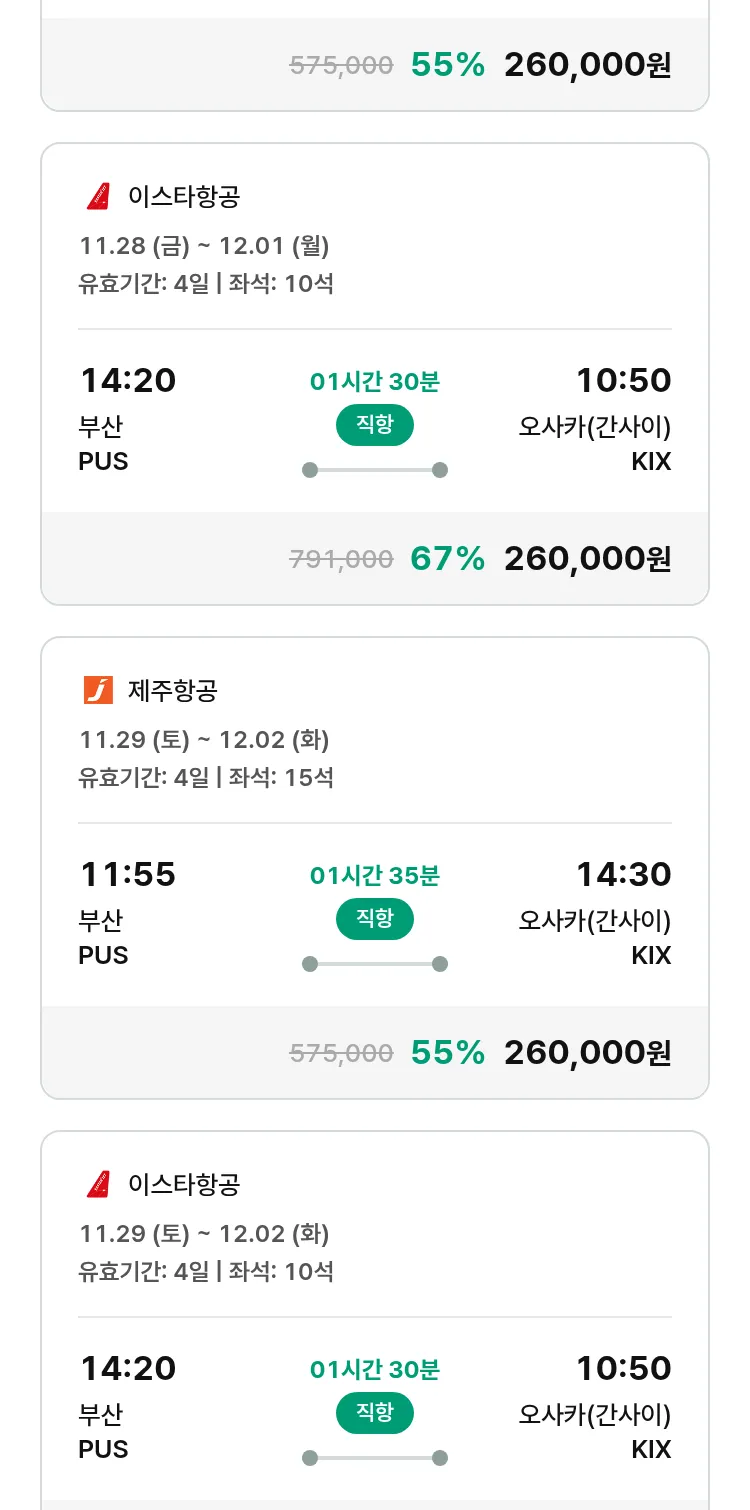Screen dimensions: 750x1510
Task: Click the 14:30 arrival time
Action: (x=623, y=875)
